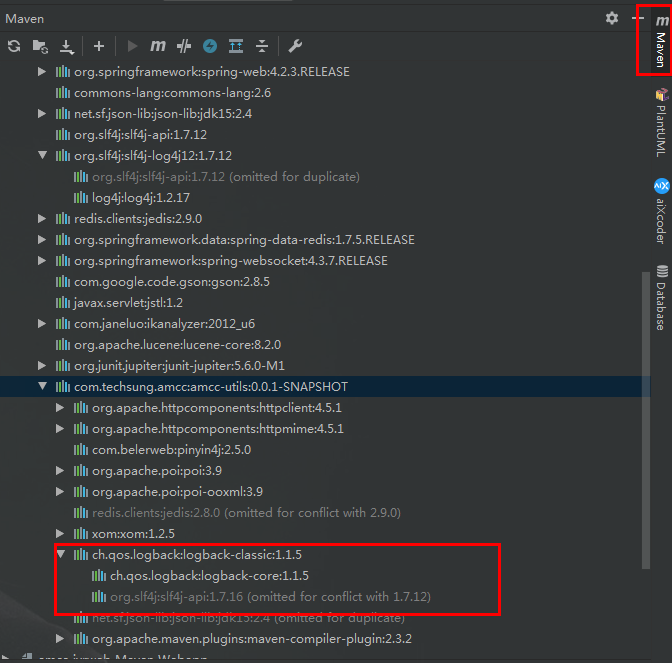Hide the Maven panel with minimize icon
The image size is (672, 663).
coord(638,18)
